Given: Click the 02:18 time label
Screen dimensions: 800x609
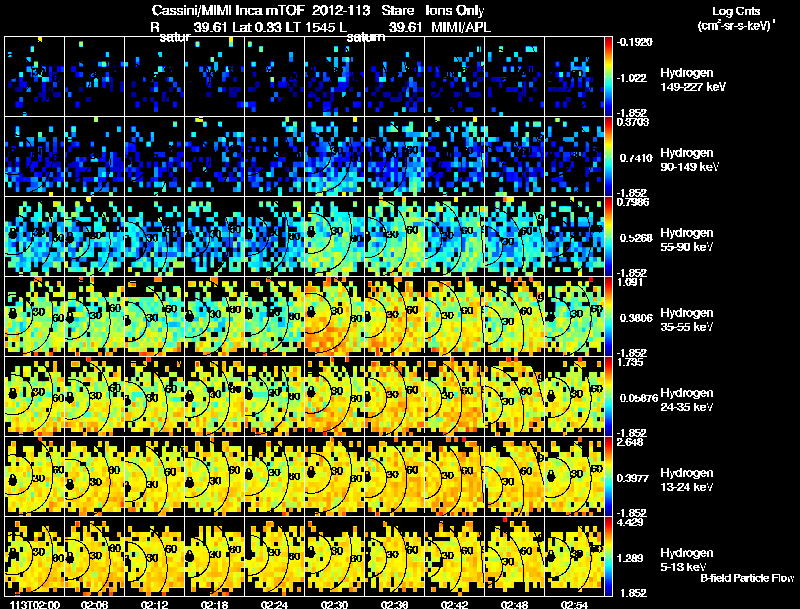Looking at the screenshot, I should click(214, 604).
